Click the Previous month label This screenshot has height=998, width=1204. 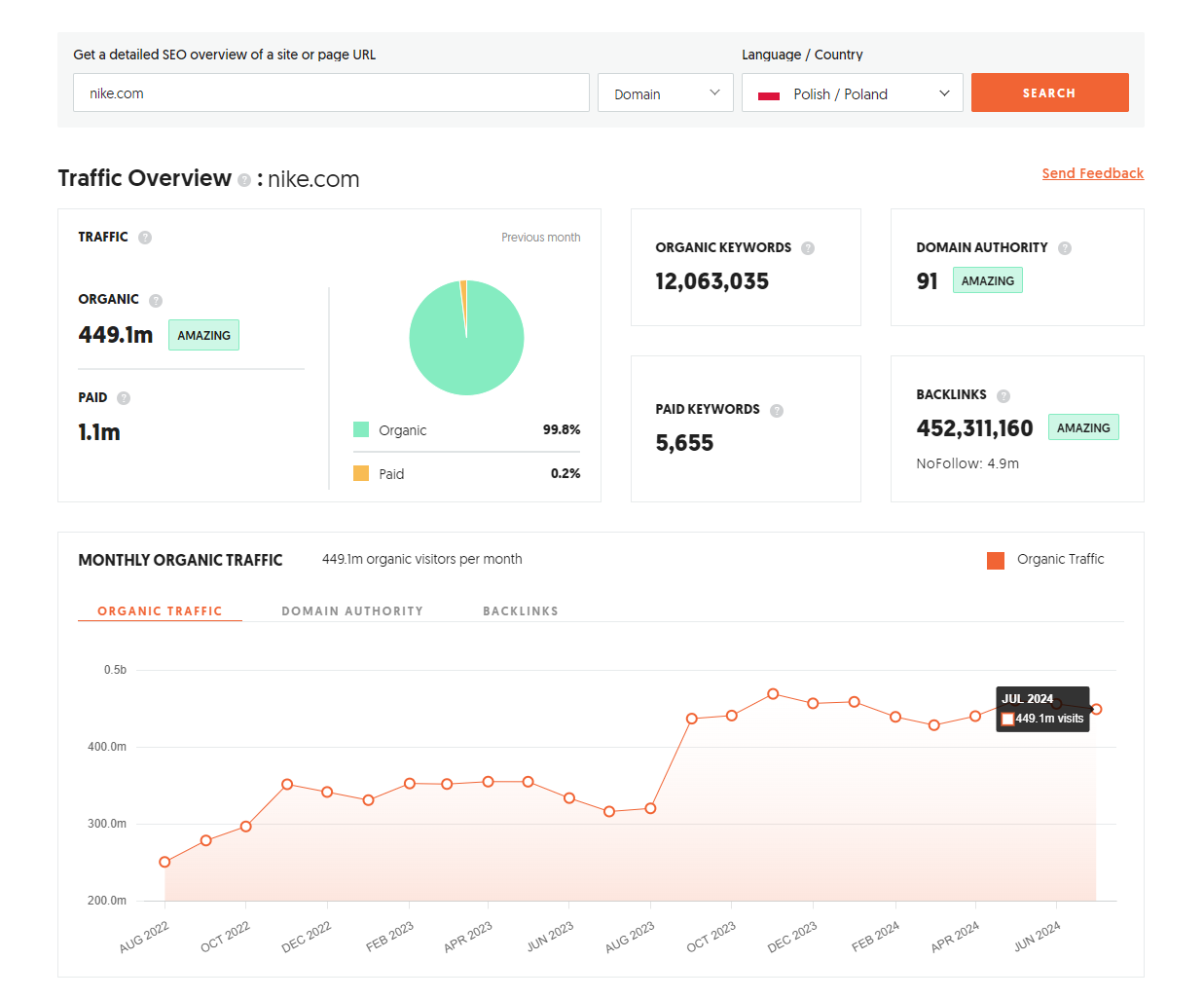(541, 238)
